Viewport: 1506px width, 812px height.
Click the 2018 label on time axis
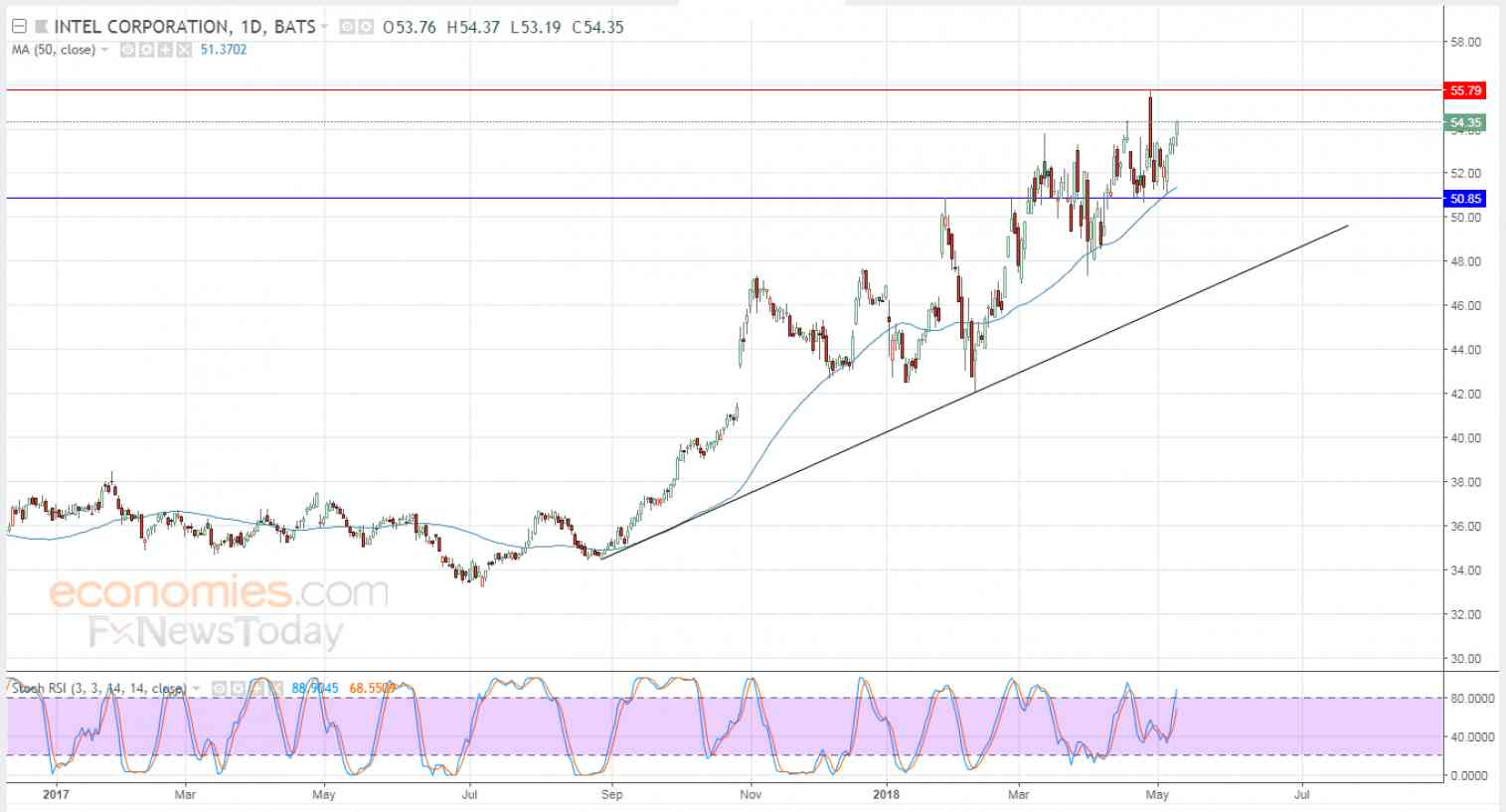point(885,795)
